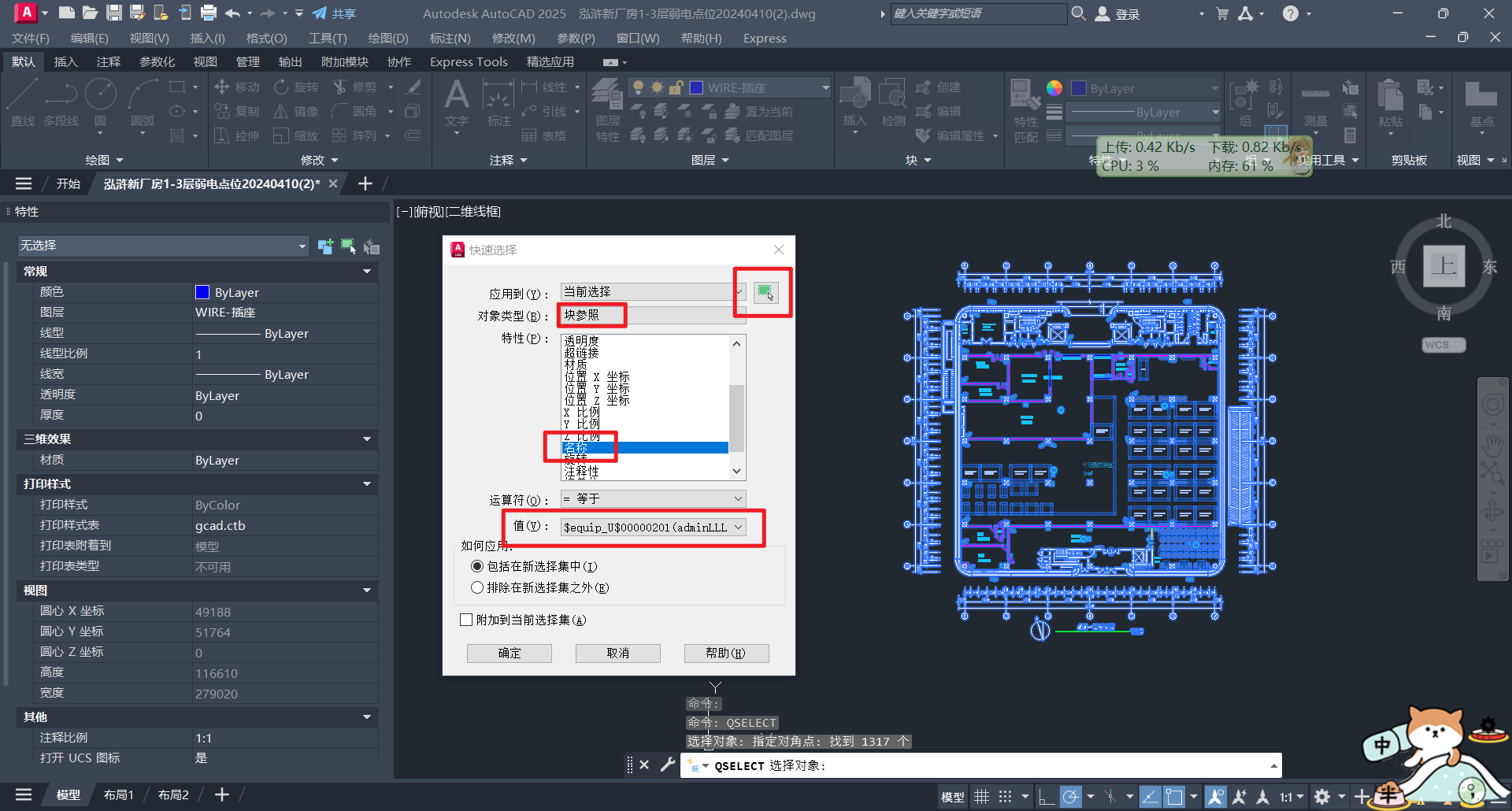Image resolution: width=1512 pixels, height=811 pixels.
Task: Launch Match Properties (特性匹配)
Action: coord(1025,109)
